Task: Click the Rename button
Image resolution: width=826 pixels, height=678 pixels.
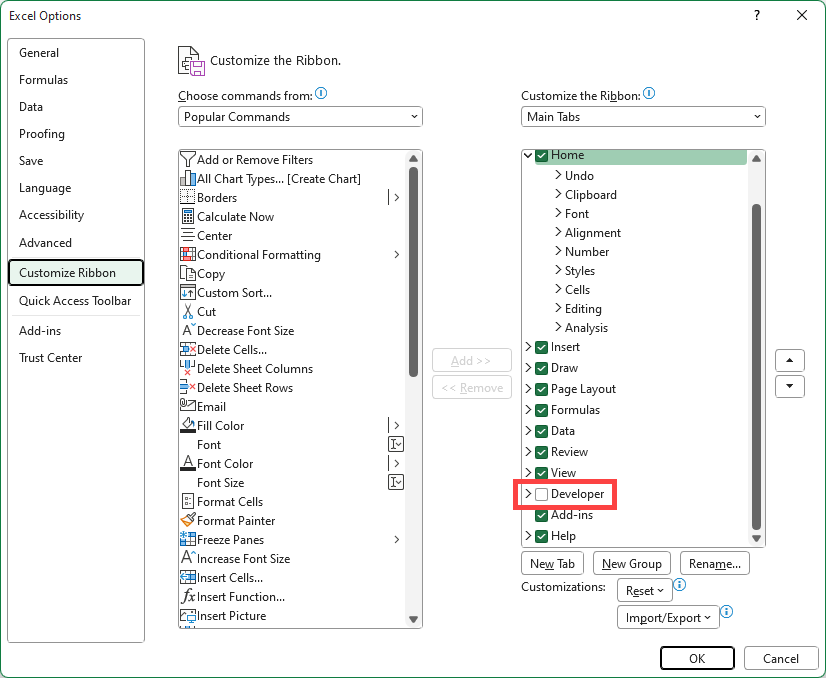Action: point(714,564)
